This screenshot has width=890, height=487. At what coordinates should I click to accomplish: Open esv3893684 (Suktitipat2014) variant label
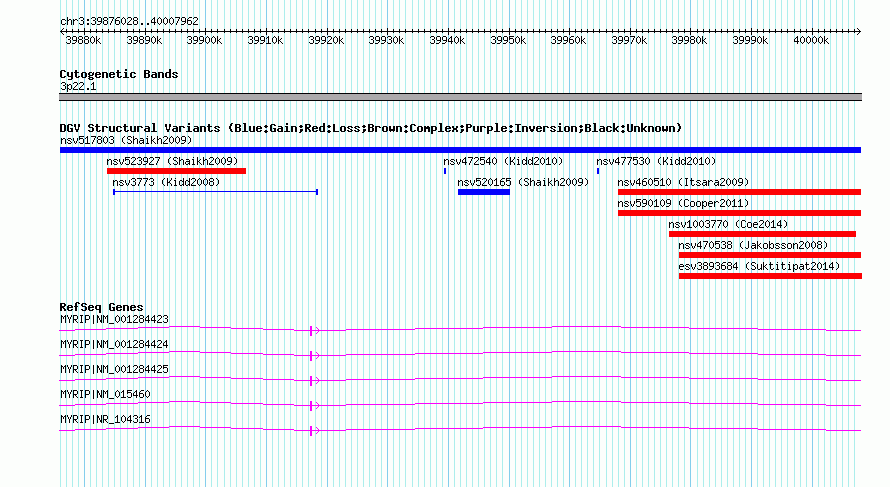[x=759, y=266]
